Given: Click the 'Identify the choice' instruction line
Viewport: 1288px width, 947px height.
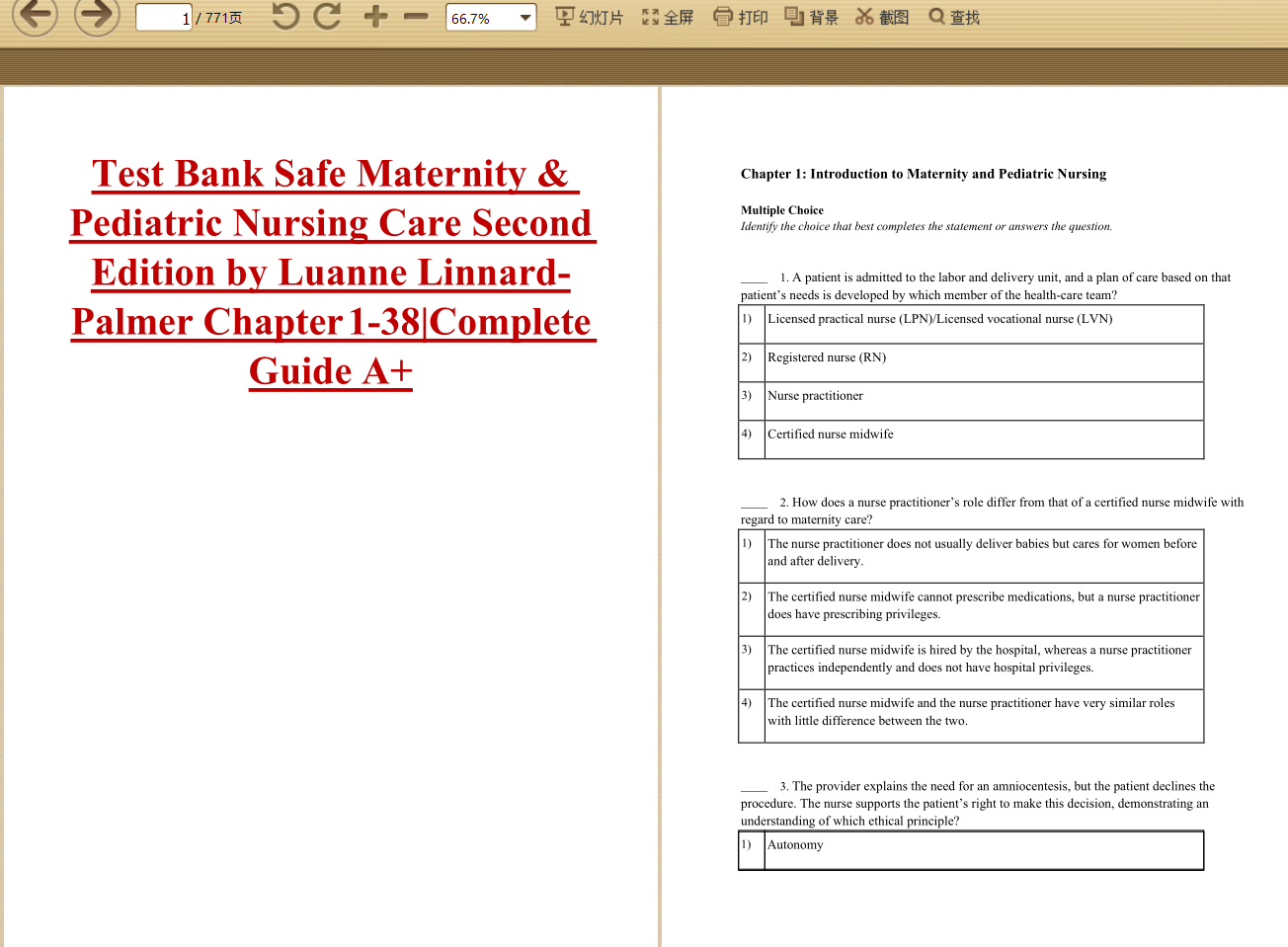Looking at the screenshot, I should tap(926, 226).
